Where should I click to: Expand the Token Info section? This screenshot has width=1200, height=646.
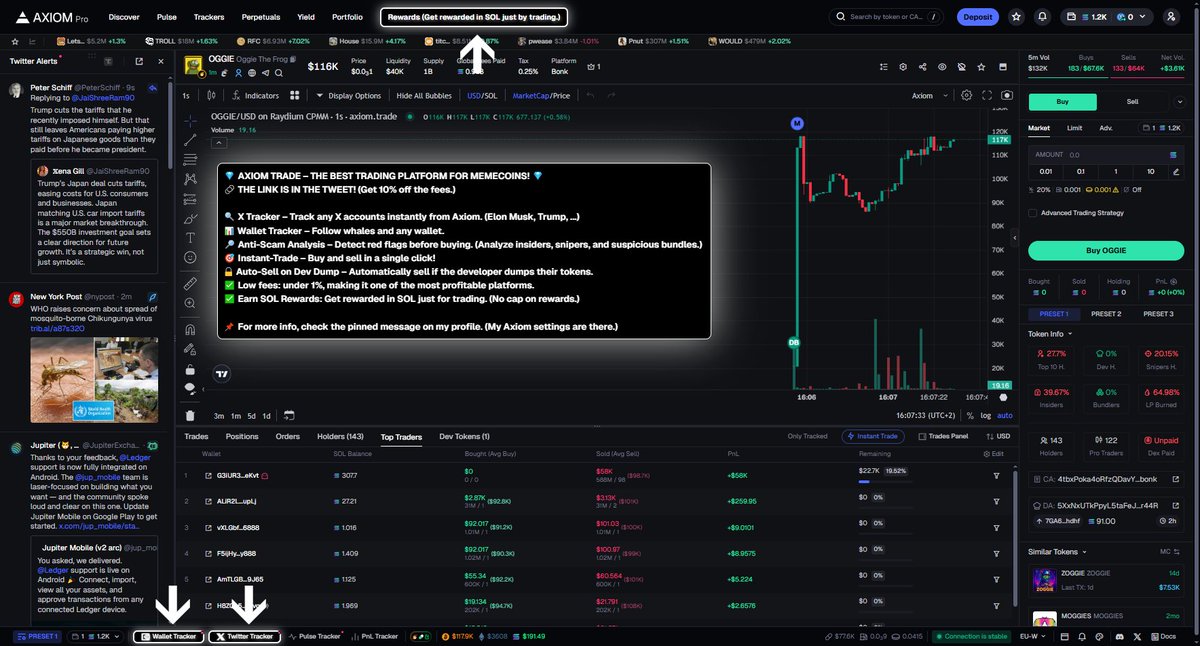[x=1050, y=334]
